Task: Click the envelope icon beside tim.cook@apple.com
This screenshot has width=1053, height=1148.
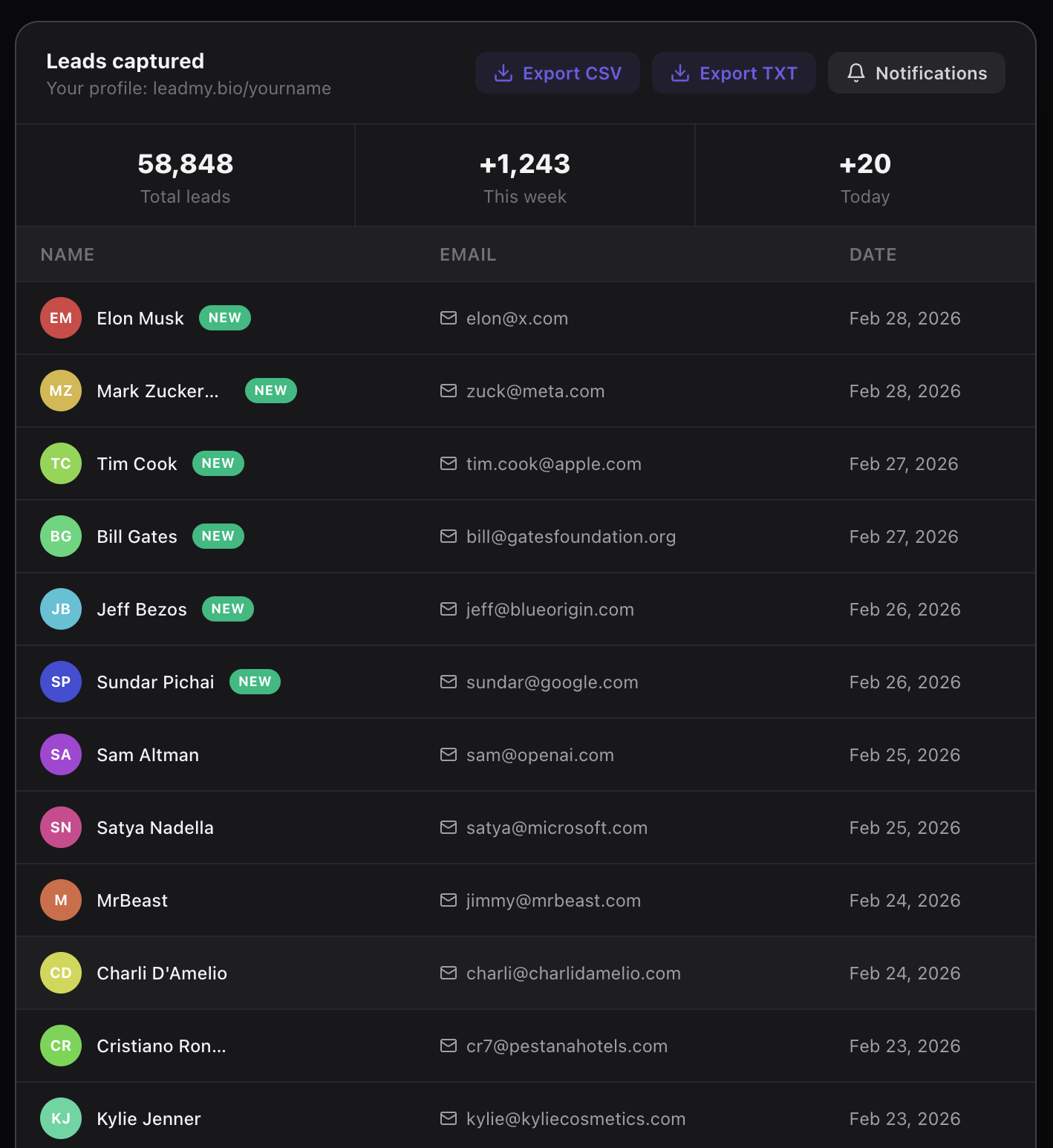Action: [449, 463]
